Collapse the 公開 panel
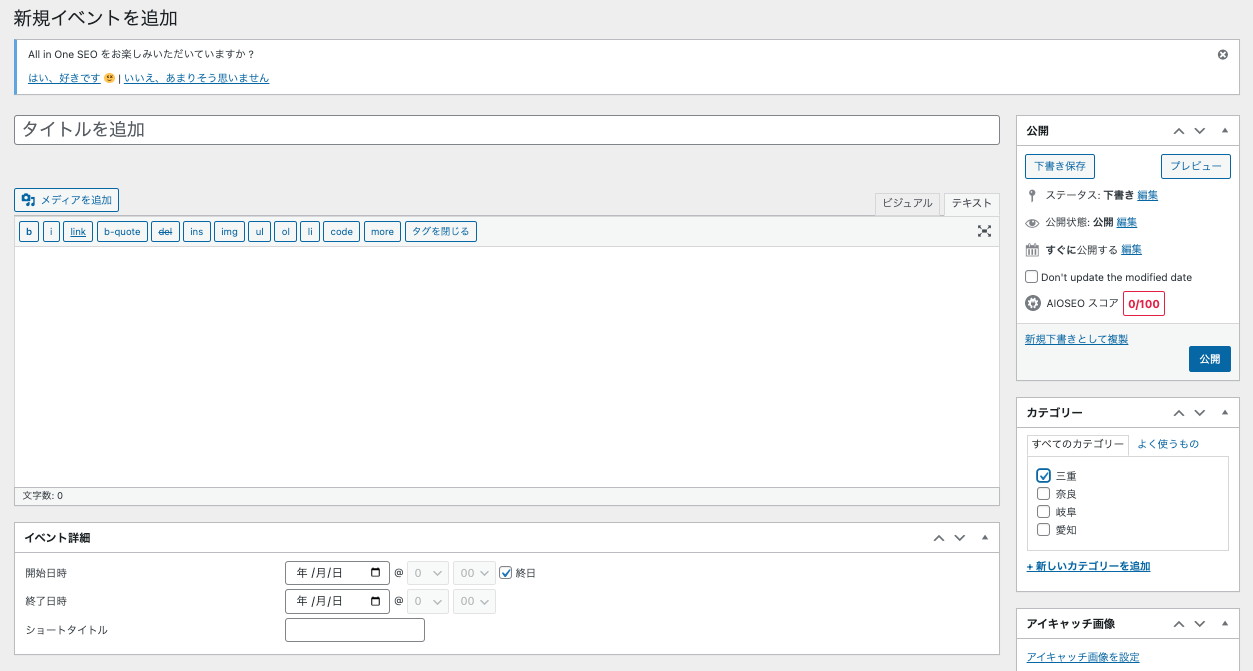Image resolution: width=1253 pixels, height=671 pixels. [1225, 131]
